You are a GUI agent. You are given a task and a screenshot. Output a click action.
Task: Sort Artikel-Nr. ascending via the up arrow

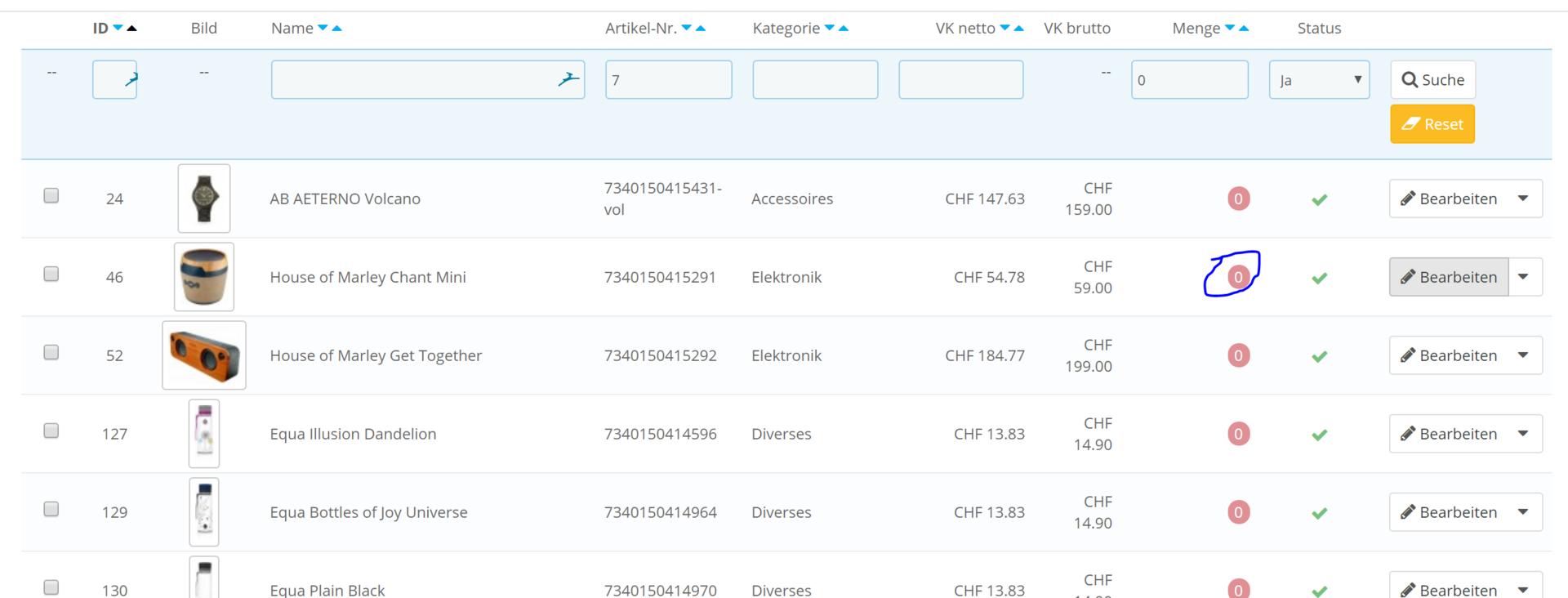pos(701,29)
